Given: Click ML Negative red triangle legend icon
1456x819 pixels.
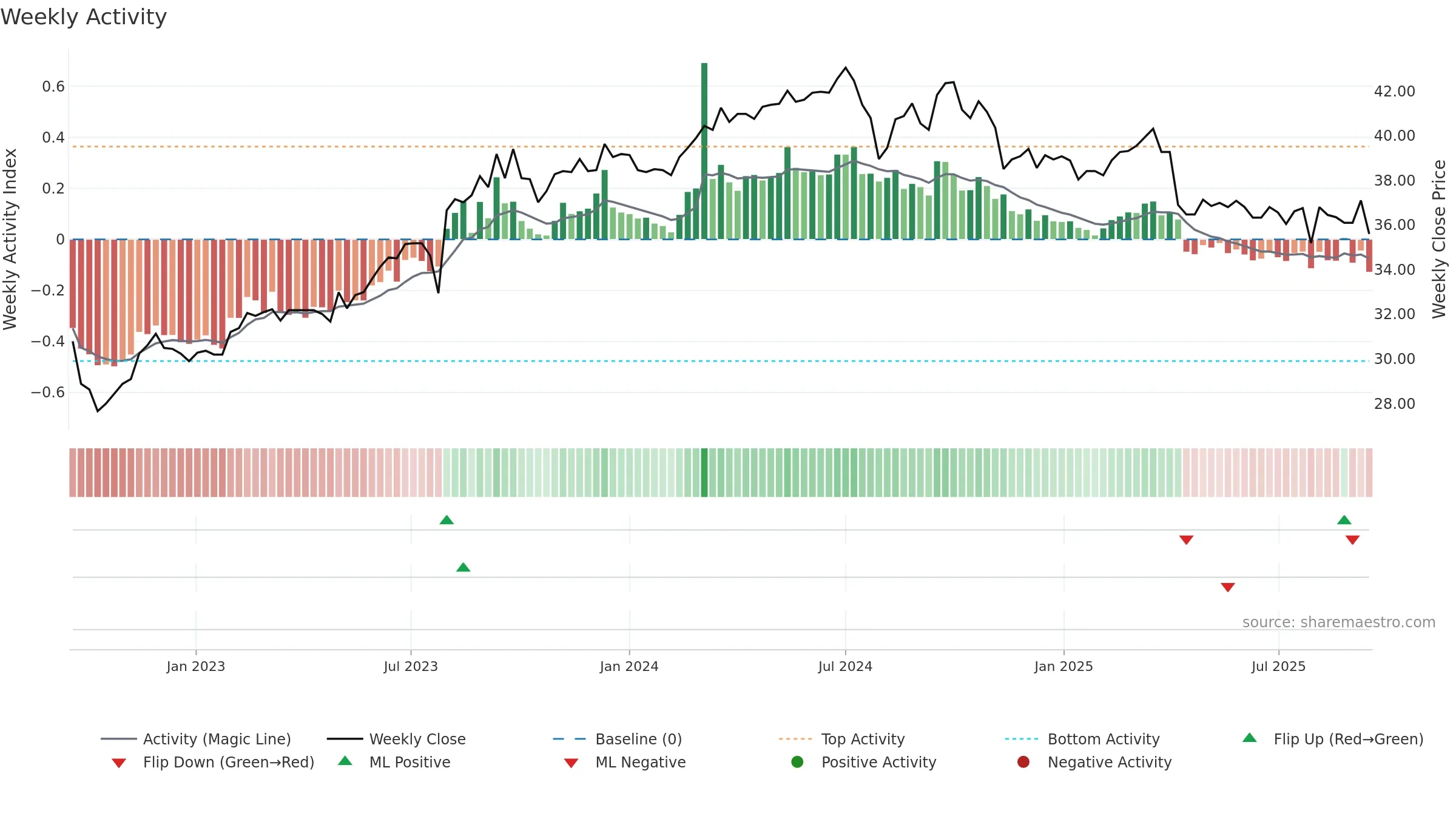Looking at the screenshot, I should (x=571, y=763).
